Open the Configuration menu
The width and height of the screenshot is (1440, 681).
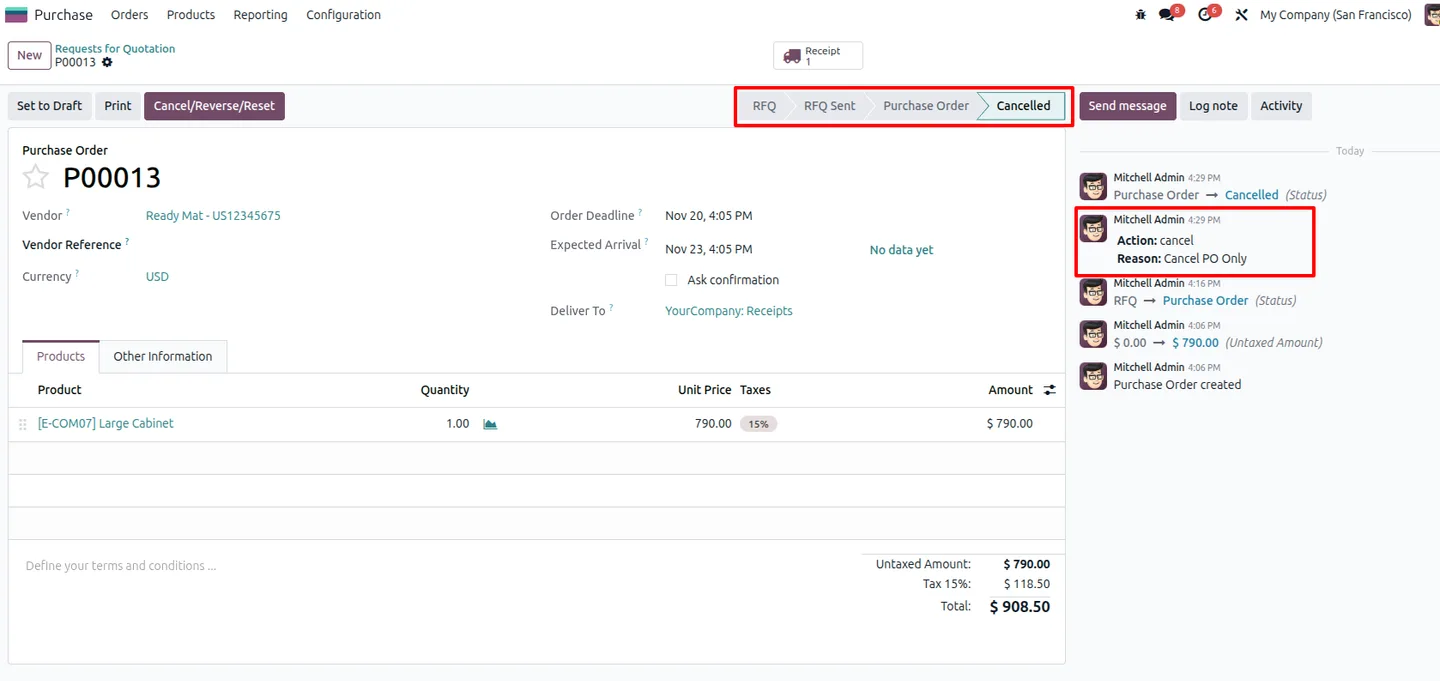coord(343,15)
